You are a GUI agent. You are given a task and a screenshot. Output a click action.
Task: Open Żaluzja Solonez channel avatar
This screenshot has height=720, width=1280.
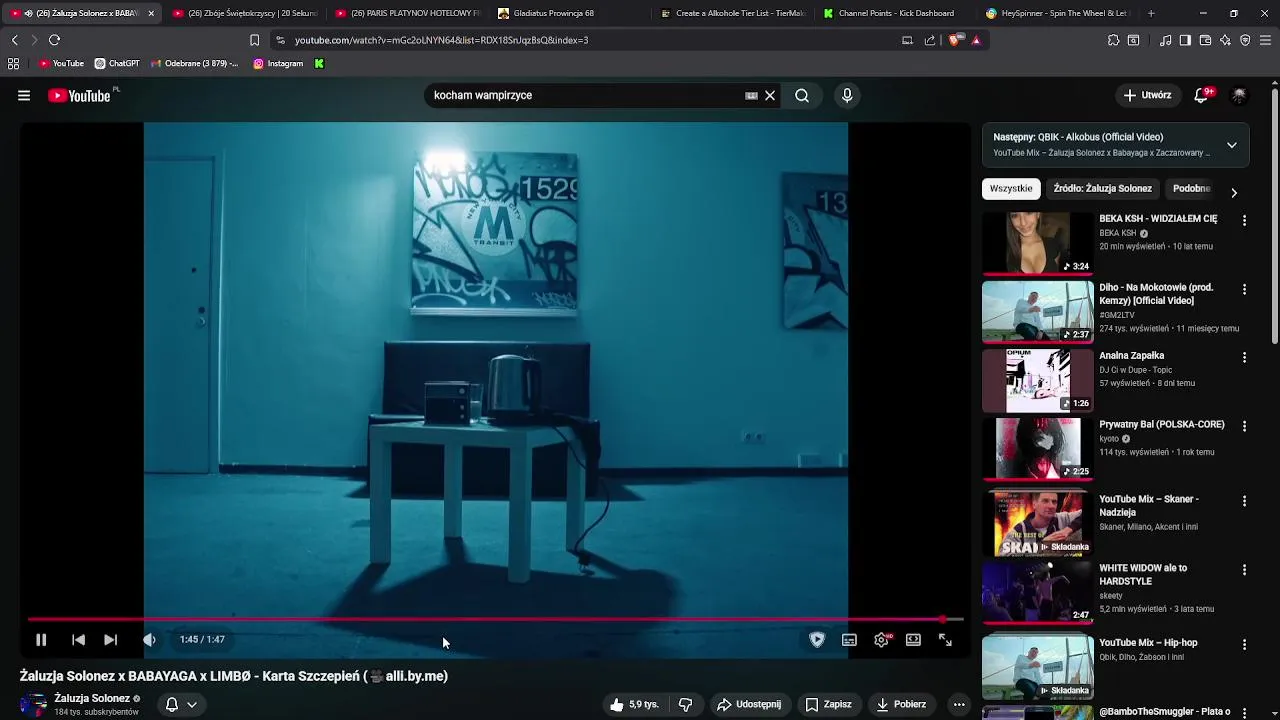(33, 705)
